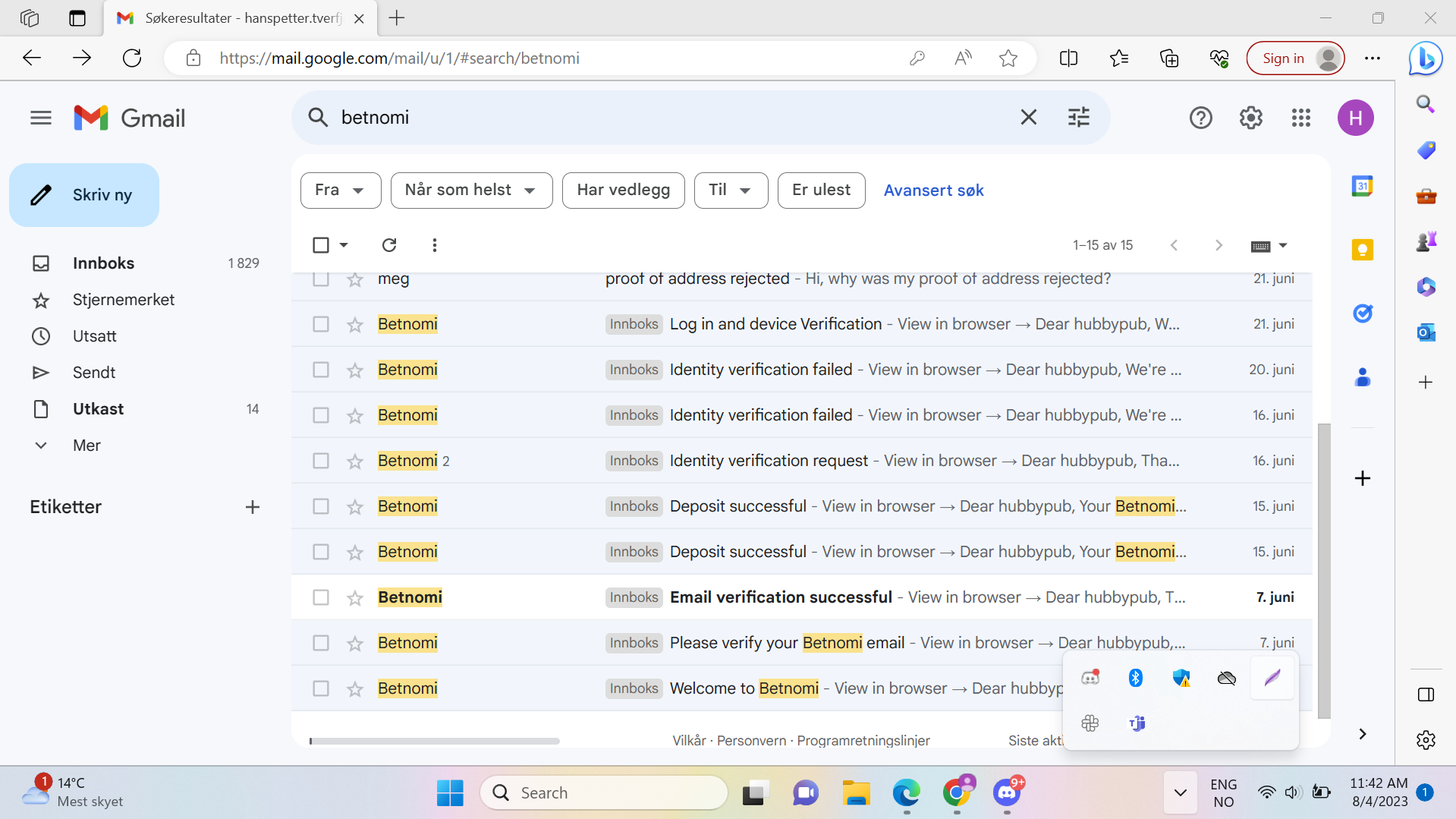Expand the Mer folder list
Image resolution: width=1456 pixels, height=819 pixels.
tap(86, 446)
